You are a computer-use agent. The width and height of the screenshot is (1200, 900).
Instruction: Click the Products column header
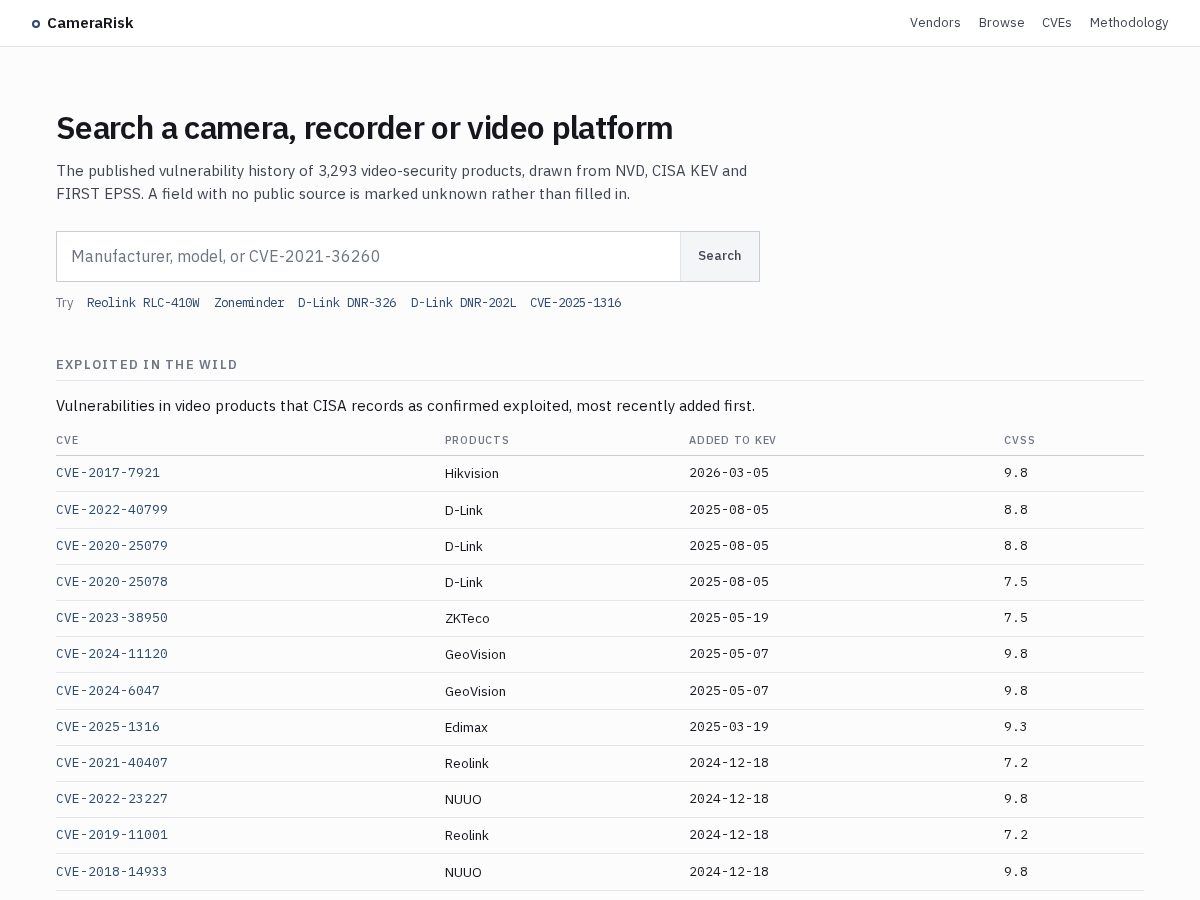(x=477, y=440)
